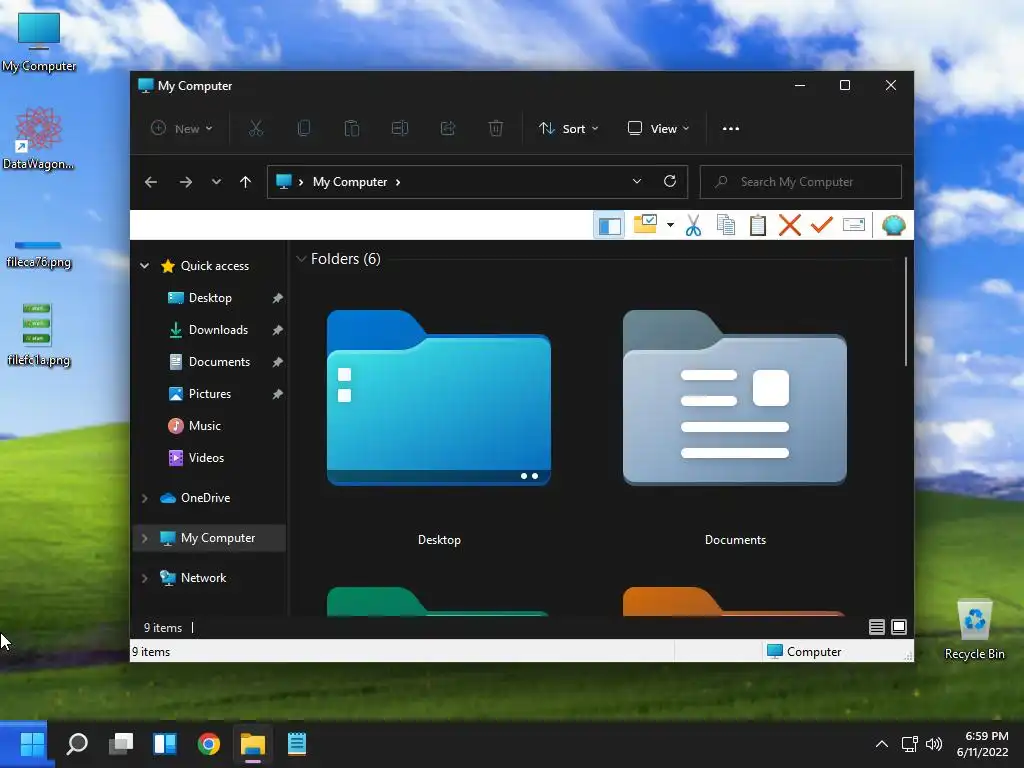Viewport: 1024px width, 768px height.
Task: Select Pictures in Quick access
Action: coord(210,394)
